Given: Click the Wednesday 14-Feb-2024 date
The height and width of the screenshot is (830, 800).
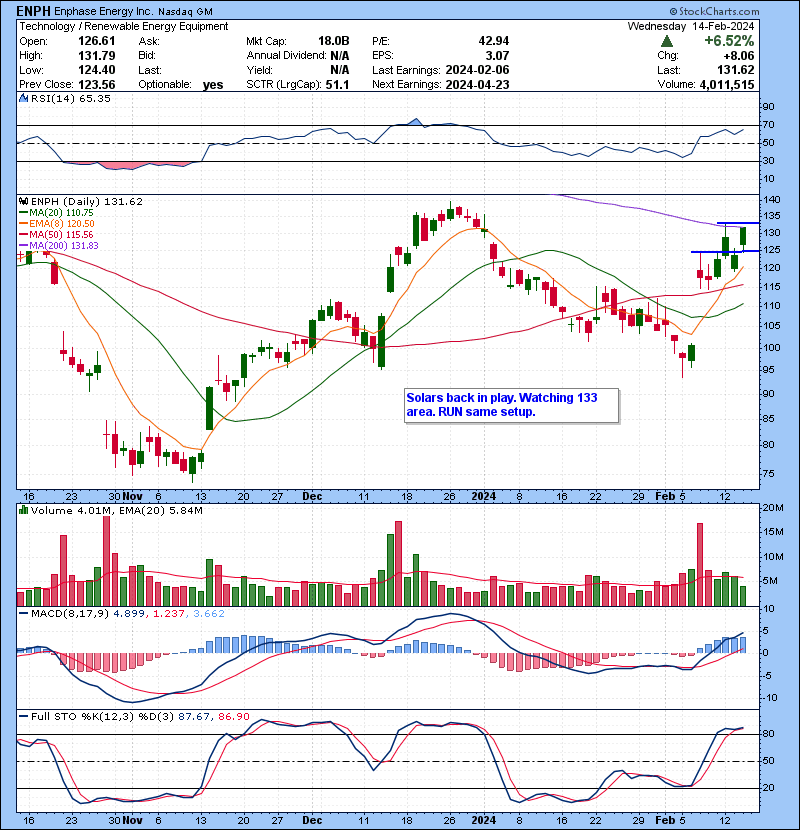Looking at the screenshot, I should click(691, 26).
